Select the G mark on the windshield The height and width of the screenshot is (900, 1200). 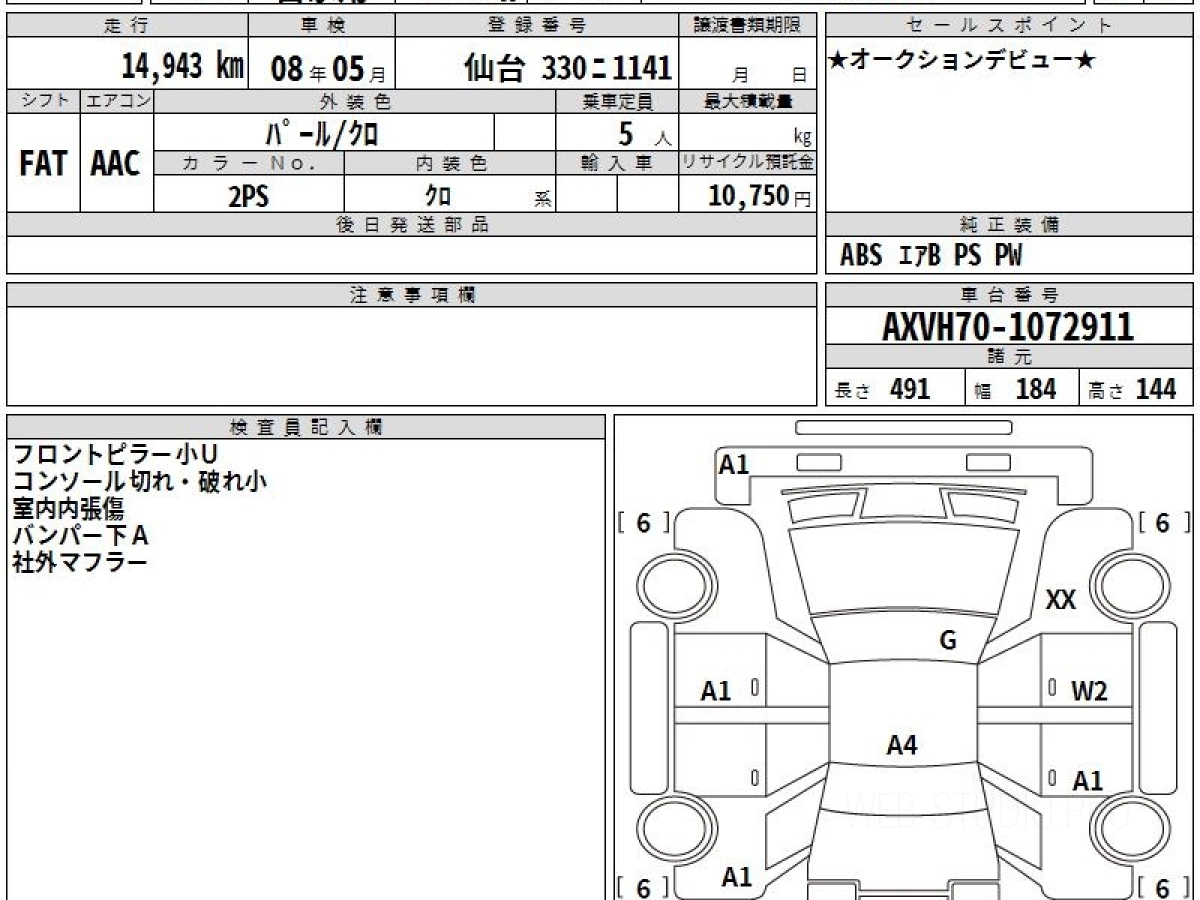pos(948,641)
